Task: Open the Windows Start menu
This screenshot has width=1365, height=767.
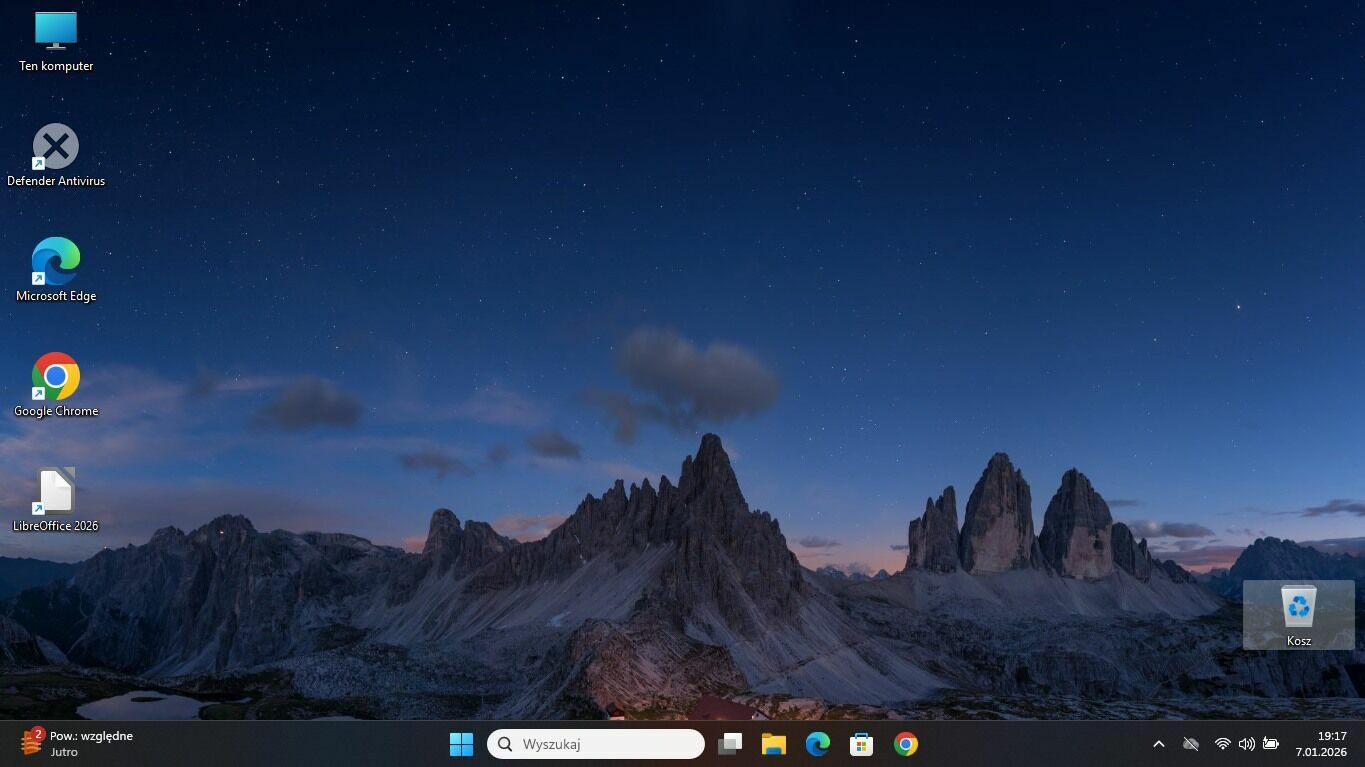Action: tap(461, 744)
